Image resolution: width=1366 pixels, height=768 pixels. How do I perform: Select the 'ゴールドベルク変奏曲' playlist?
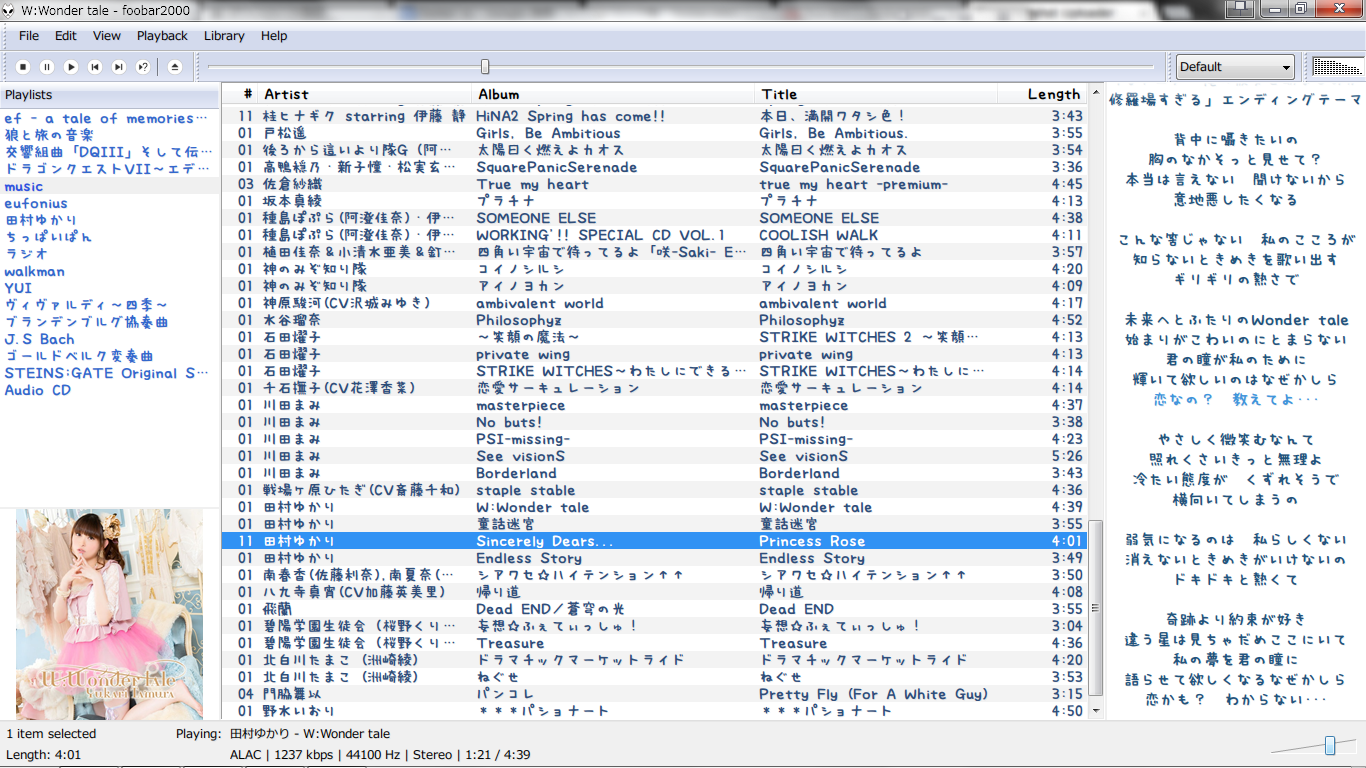click(x=79, y=356)
